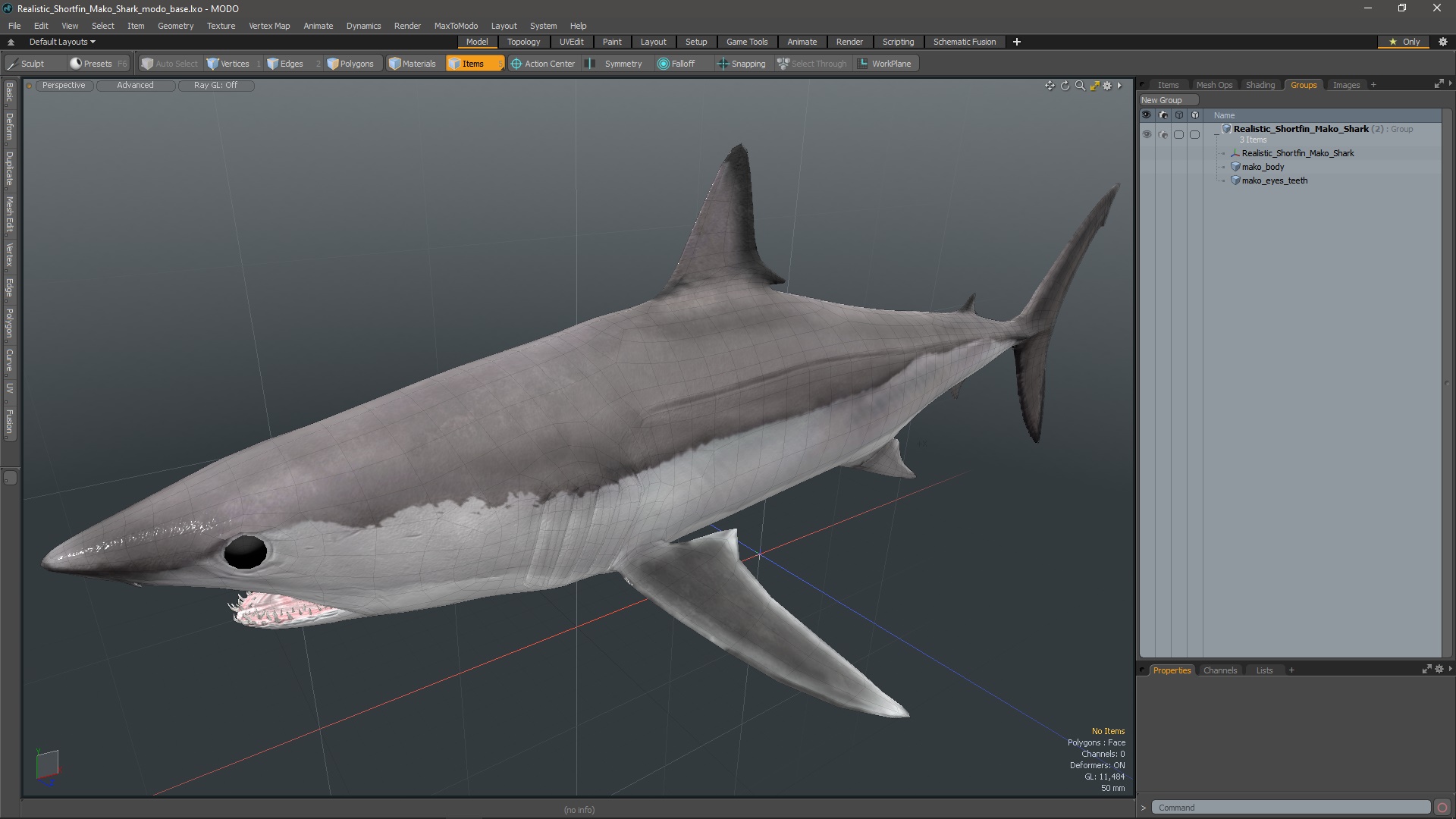The width and height of the screenshot is (1456, 819).
Task: Click the viewport maximize arrows icon
Action: pyautogui.click(x=1094, y=86)
